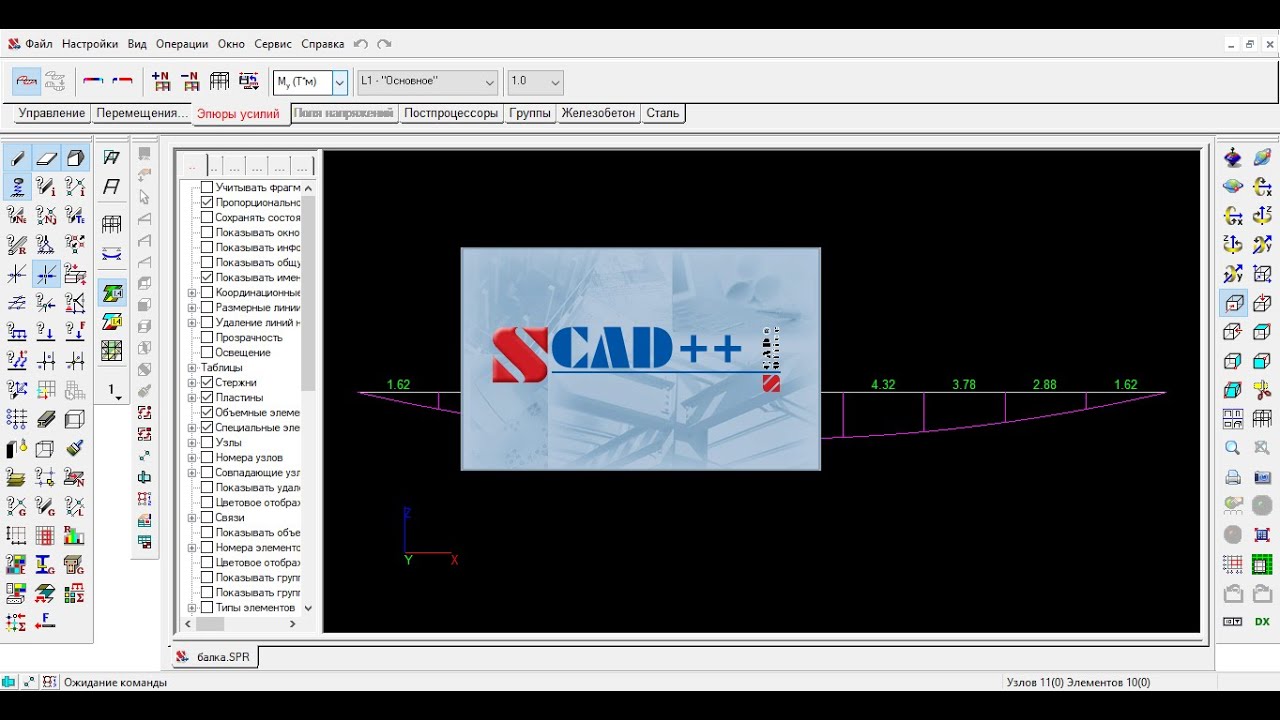Click the printer icon on right toolbar
This screenshot has width=1280, height=720.
pos(1233,477)
